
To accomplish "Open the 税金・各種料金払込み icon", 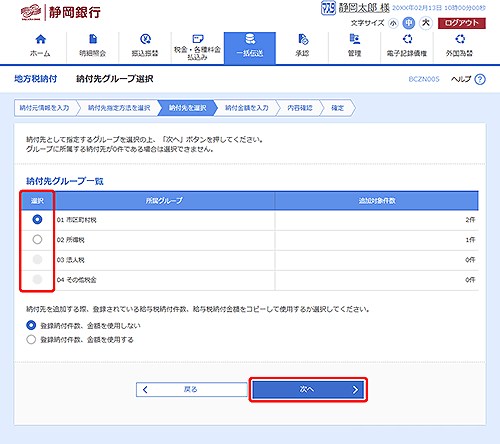I will [198, 39].
